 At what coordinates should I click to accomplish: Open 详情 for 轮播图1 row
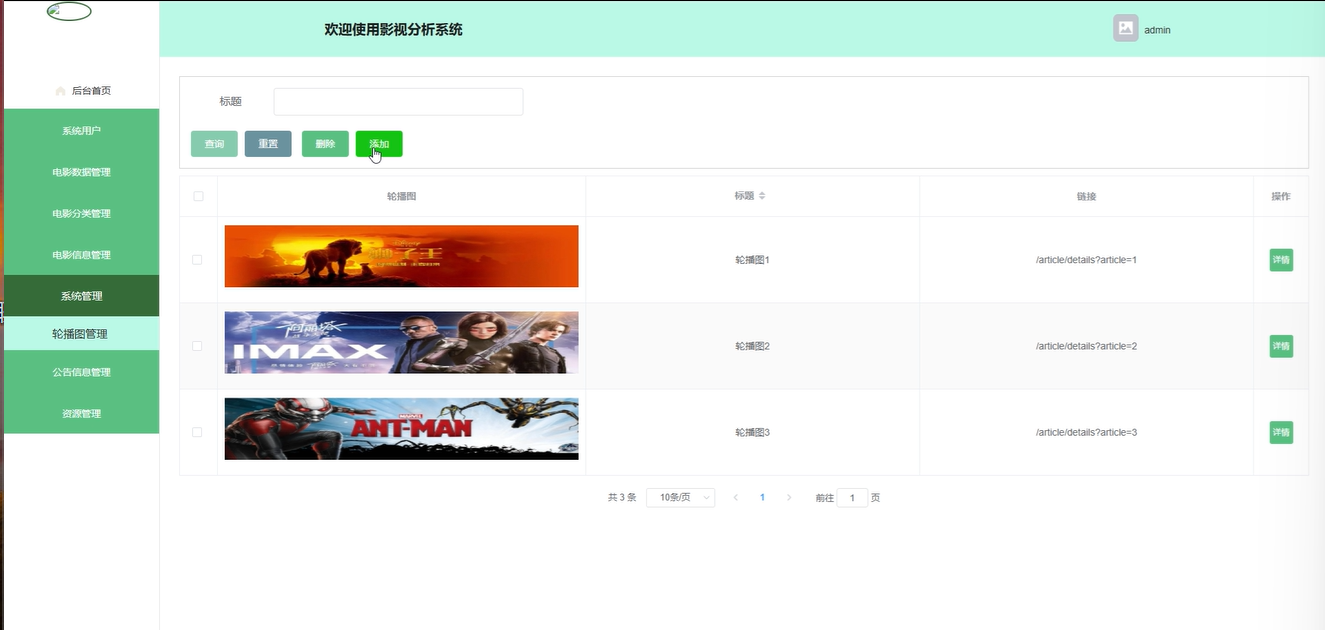1281,260
